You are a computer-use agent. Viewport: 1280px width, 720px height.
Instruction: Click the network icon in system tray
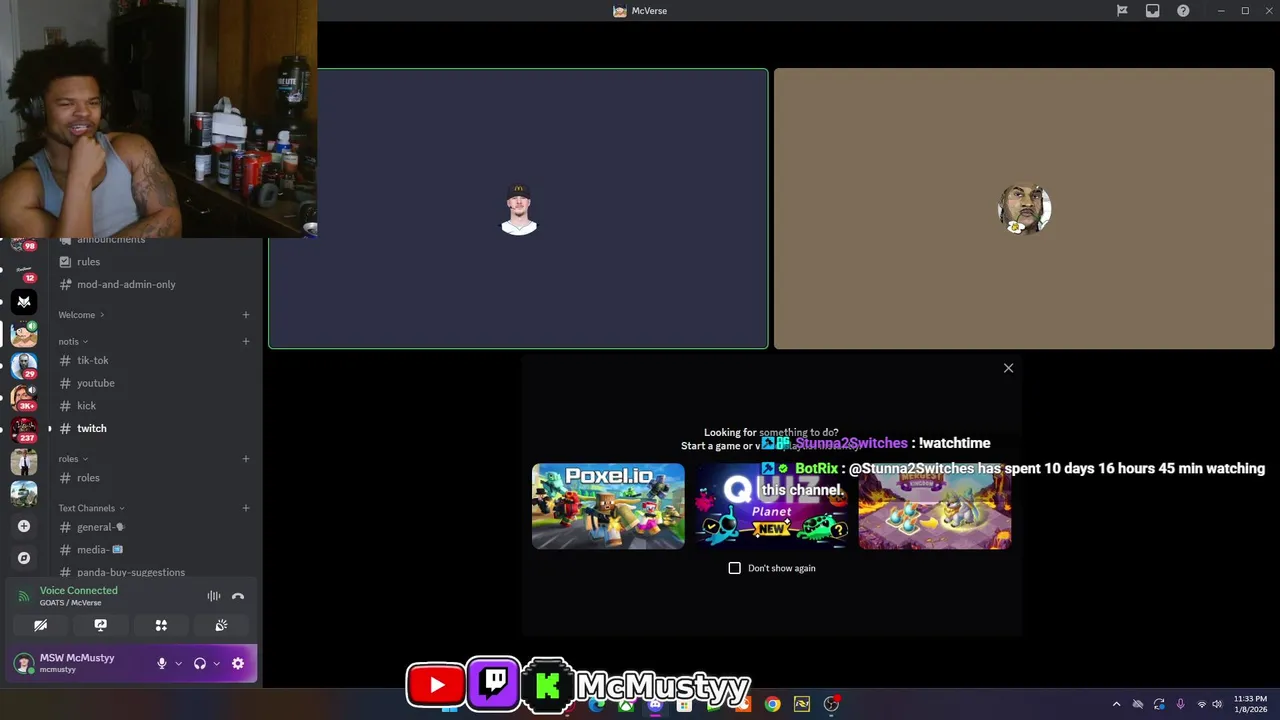click(1202, 704)
